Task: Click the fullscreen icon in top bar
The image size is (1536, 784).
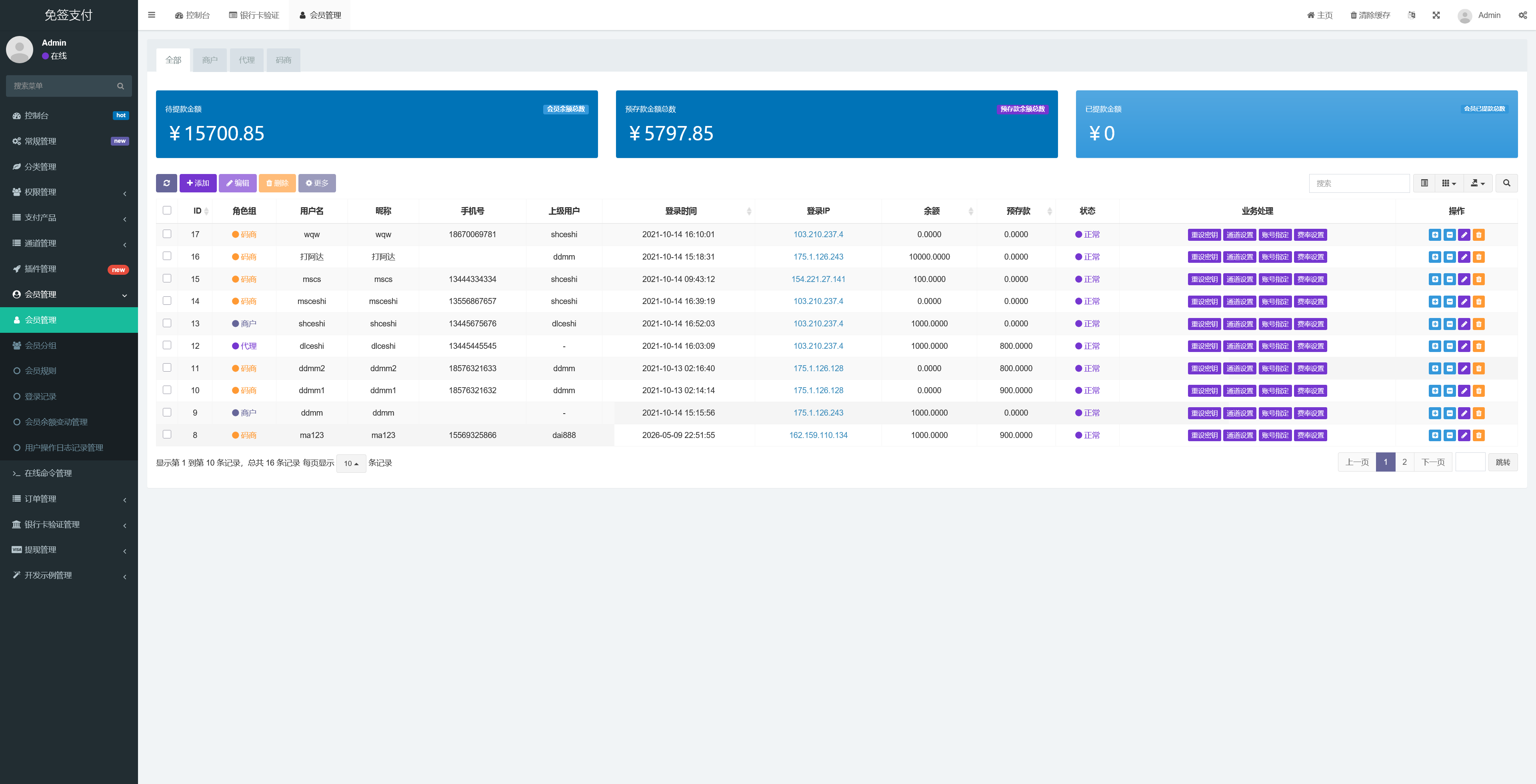Action: (x=1436, y=15)
